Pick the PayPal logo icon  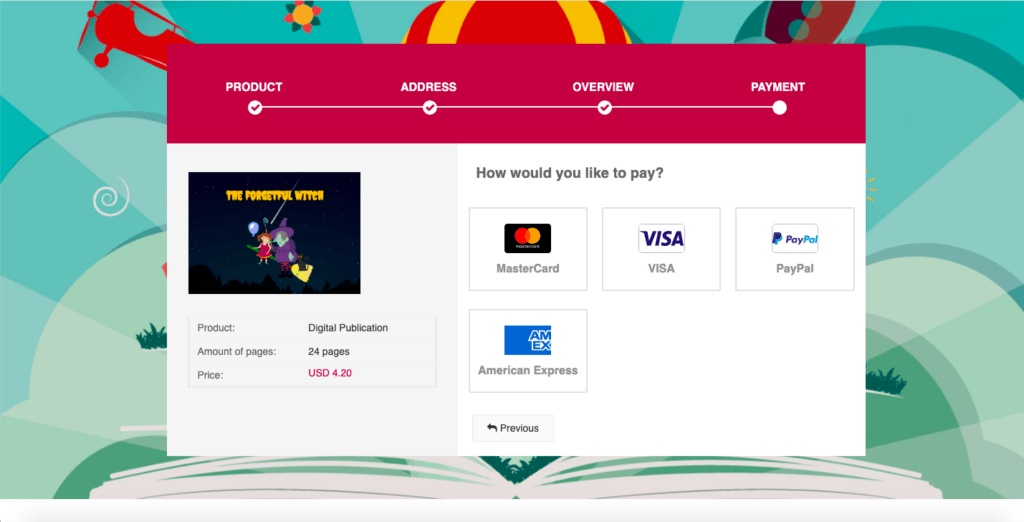click(x=795, y=238)
